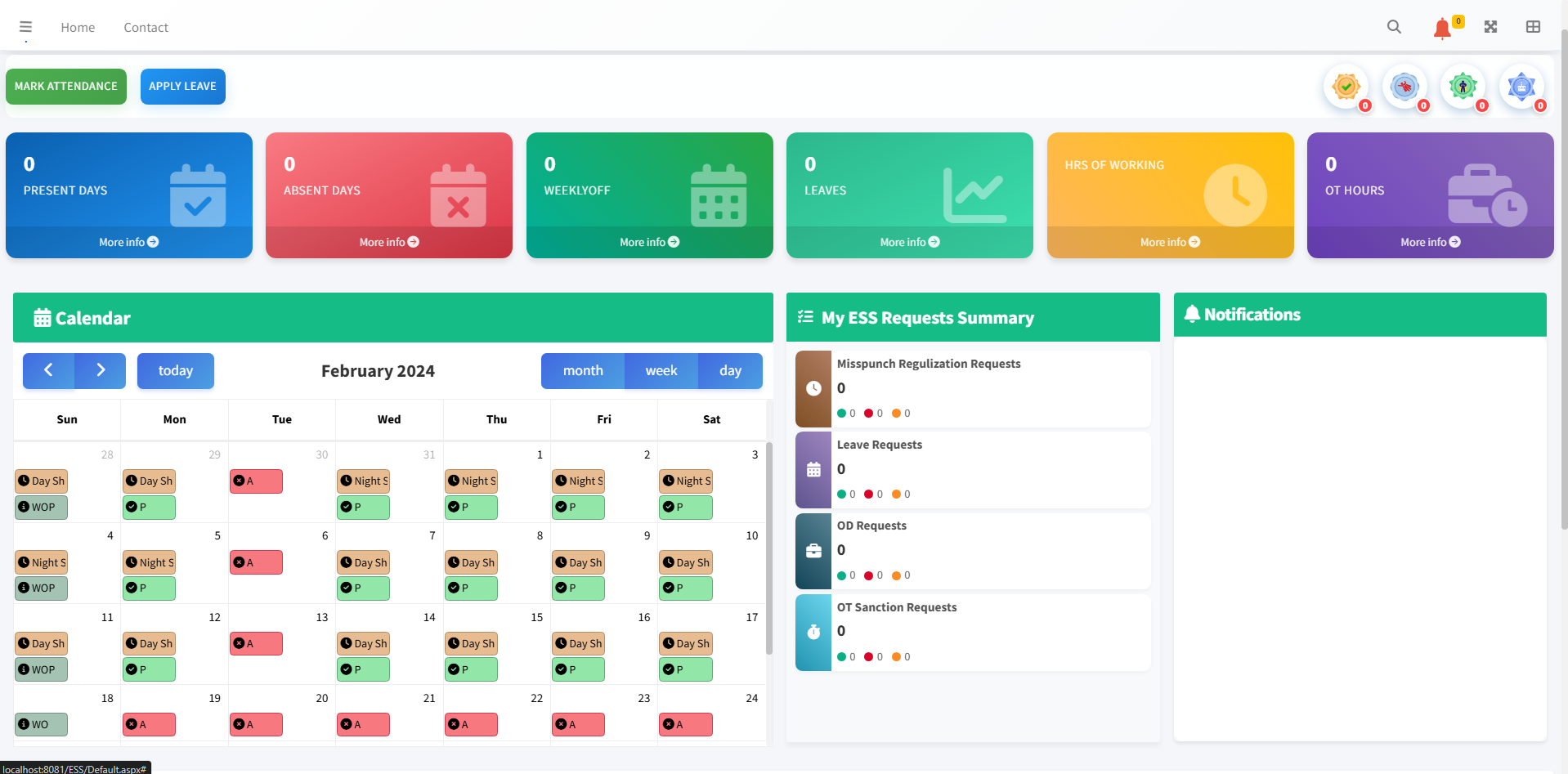Go to the next month with right chevron

pyautogui.click(x=100, y=370)
